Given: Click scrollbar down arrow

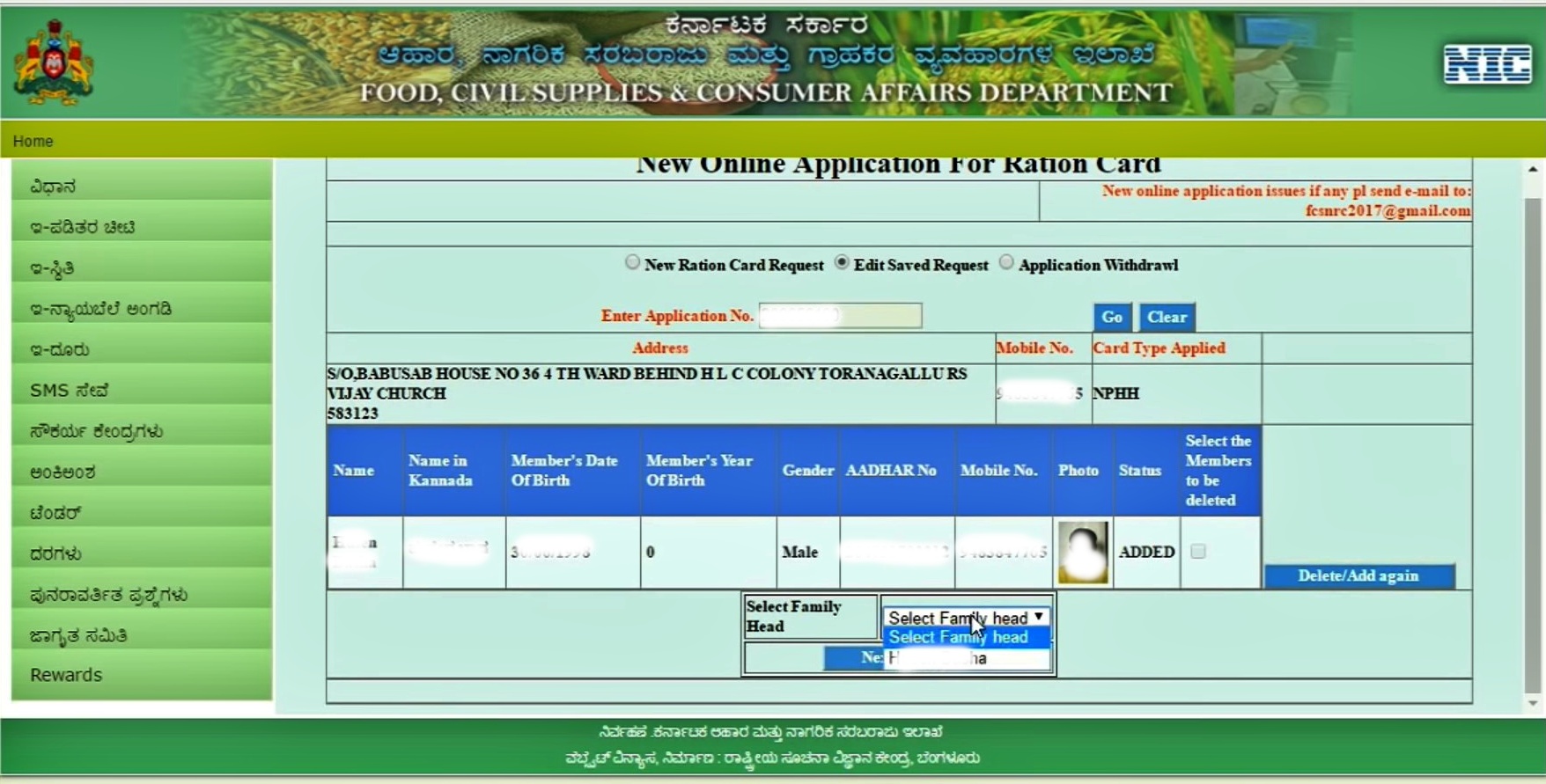Looking at the screenshot, I should tap(1533, 702).
